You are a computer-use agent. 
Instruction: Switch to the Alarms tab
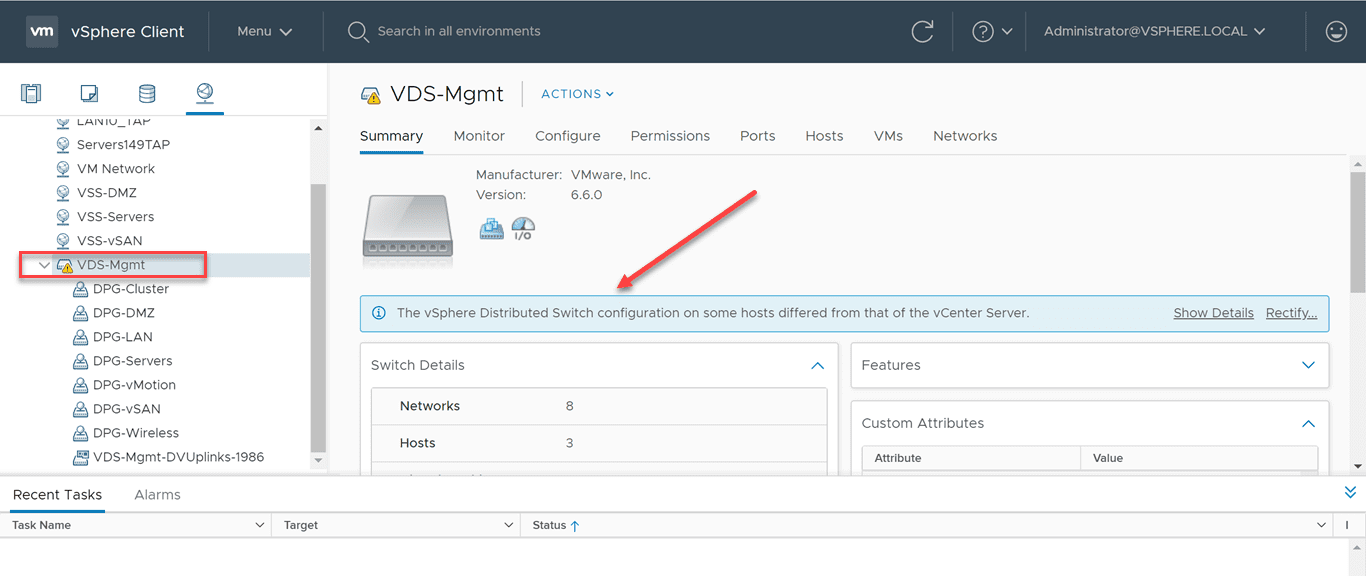click(x=157, y=494)
